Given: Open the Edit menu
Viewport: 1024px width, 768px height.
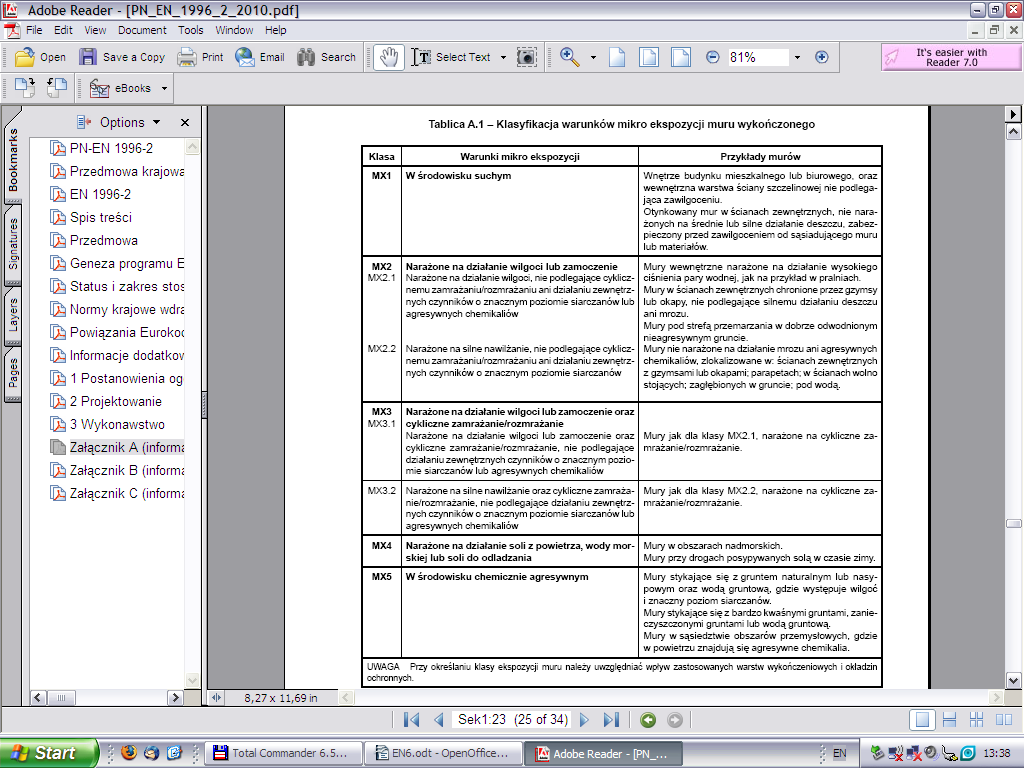Looking at the screenshot, I should pyautogui.click(x=63, y=30).
